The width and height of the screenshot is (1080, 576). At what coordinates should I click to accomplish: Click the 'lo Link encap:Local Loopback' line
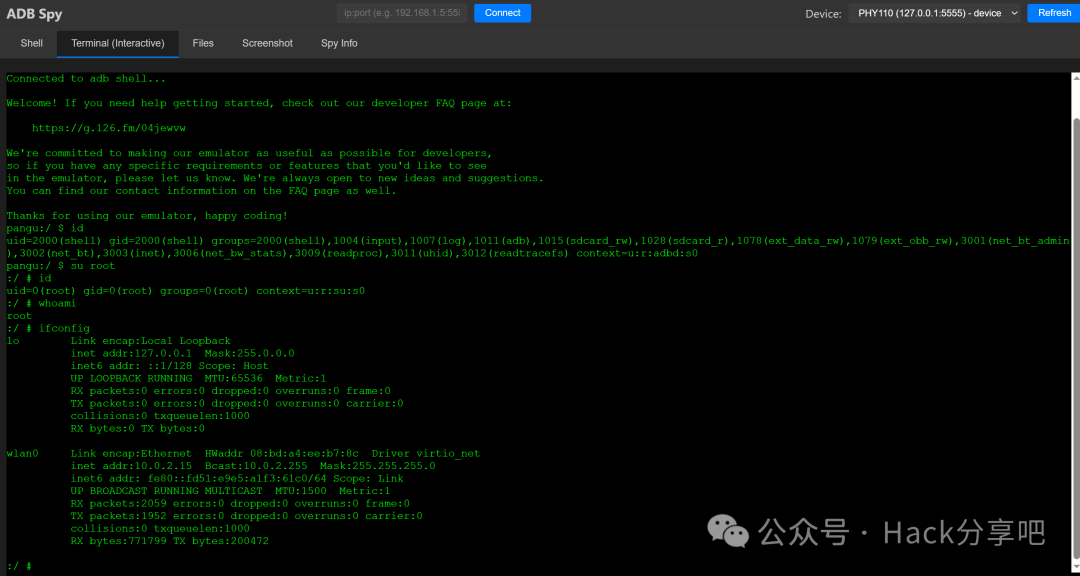click(x=118, y=341)
